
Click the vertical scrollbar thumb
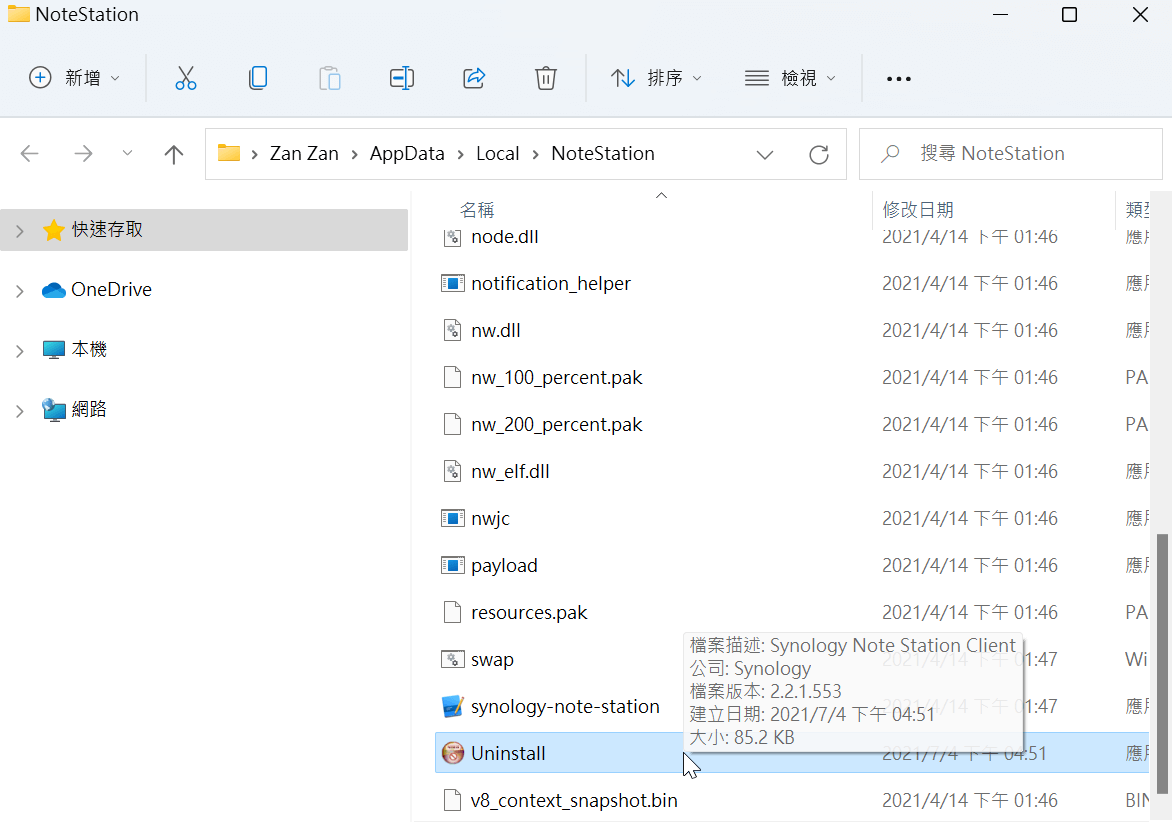pyautogui.click(x=1162, y=664)
